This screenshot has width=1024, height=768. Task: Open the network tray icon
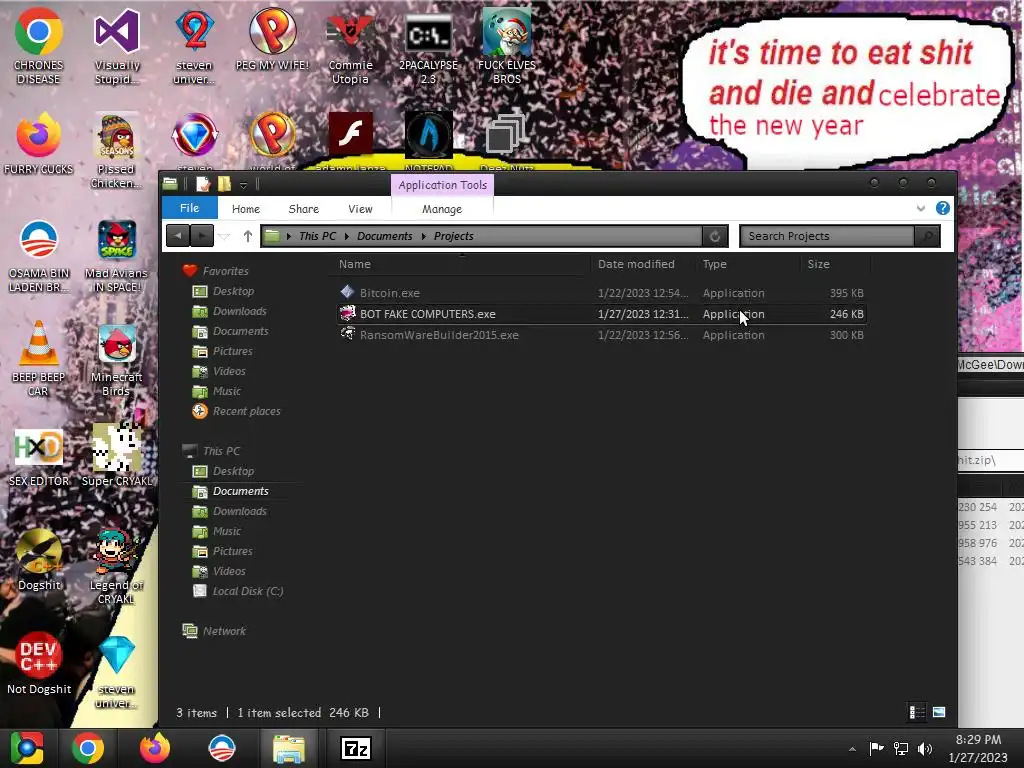tap(901, 749)
